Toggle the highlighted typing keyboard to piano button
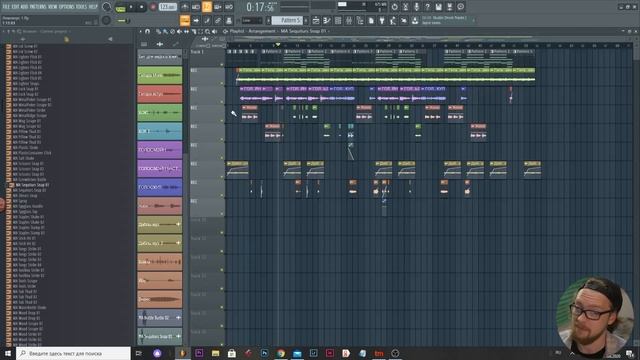The height and width of the screenshot is (360, 640). pyautogui.click(x=185, y=20)
